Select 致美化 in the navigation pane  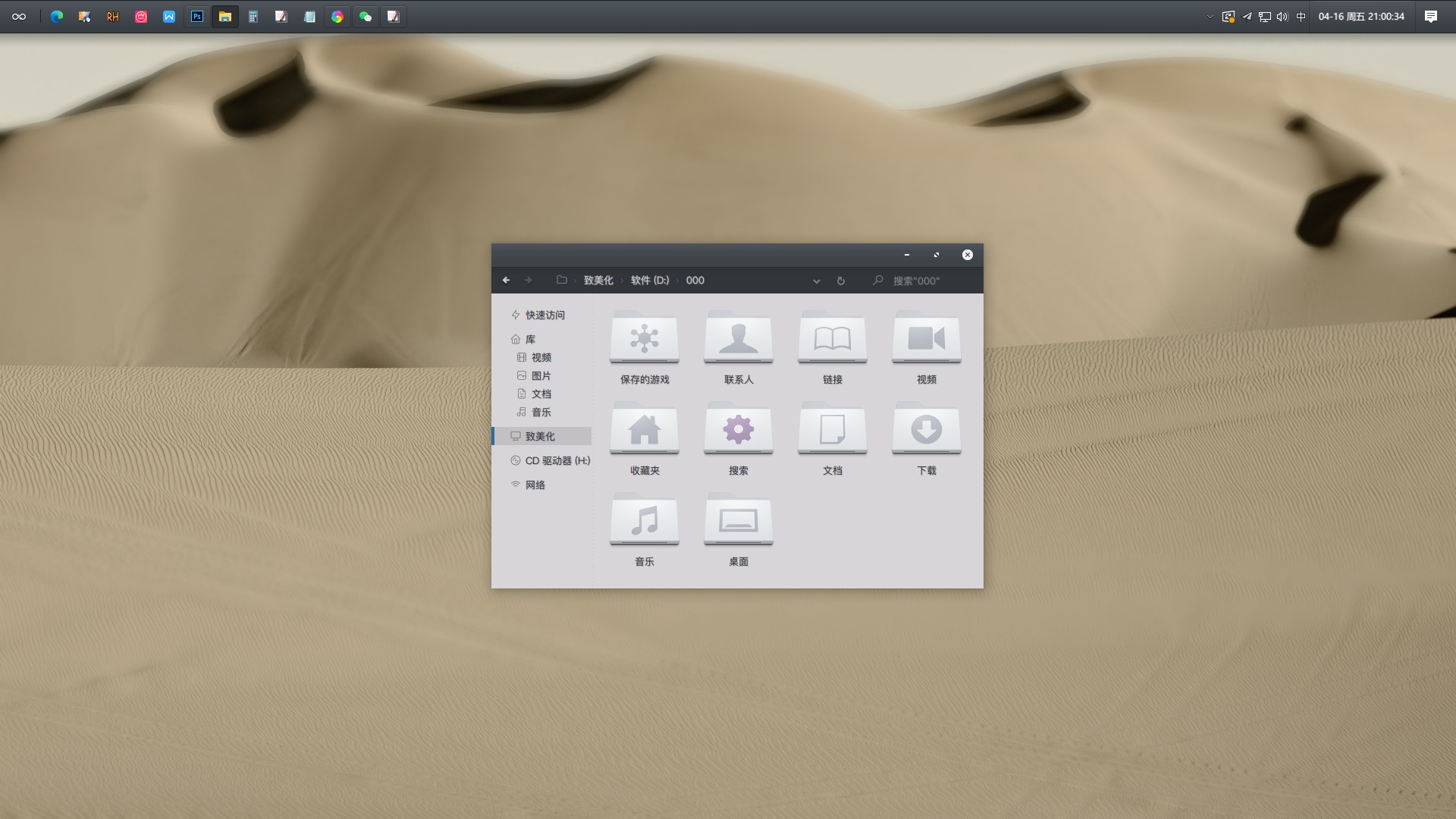(x=541, y=436)
